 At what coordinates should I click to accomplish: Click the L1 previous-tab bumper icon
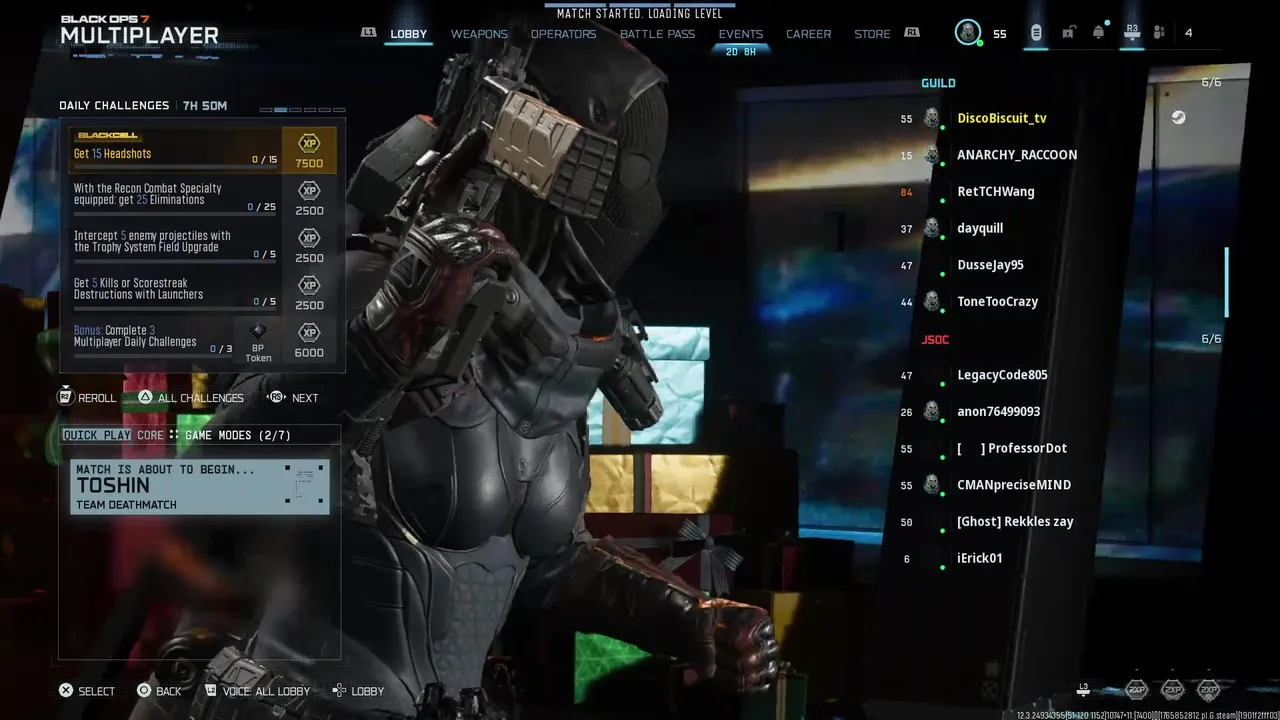pos(369,33)
